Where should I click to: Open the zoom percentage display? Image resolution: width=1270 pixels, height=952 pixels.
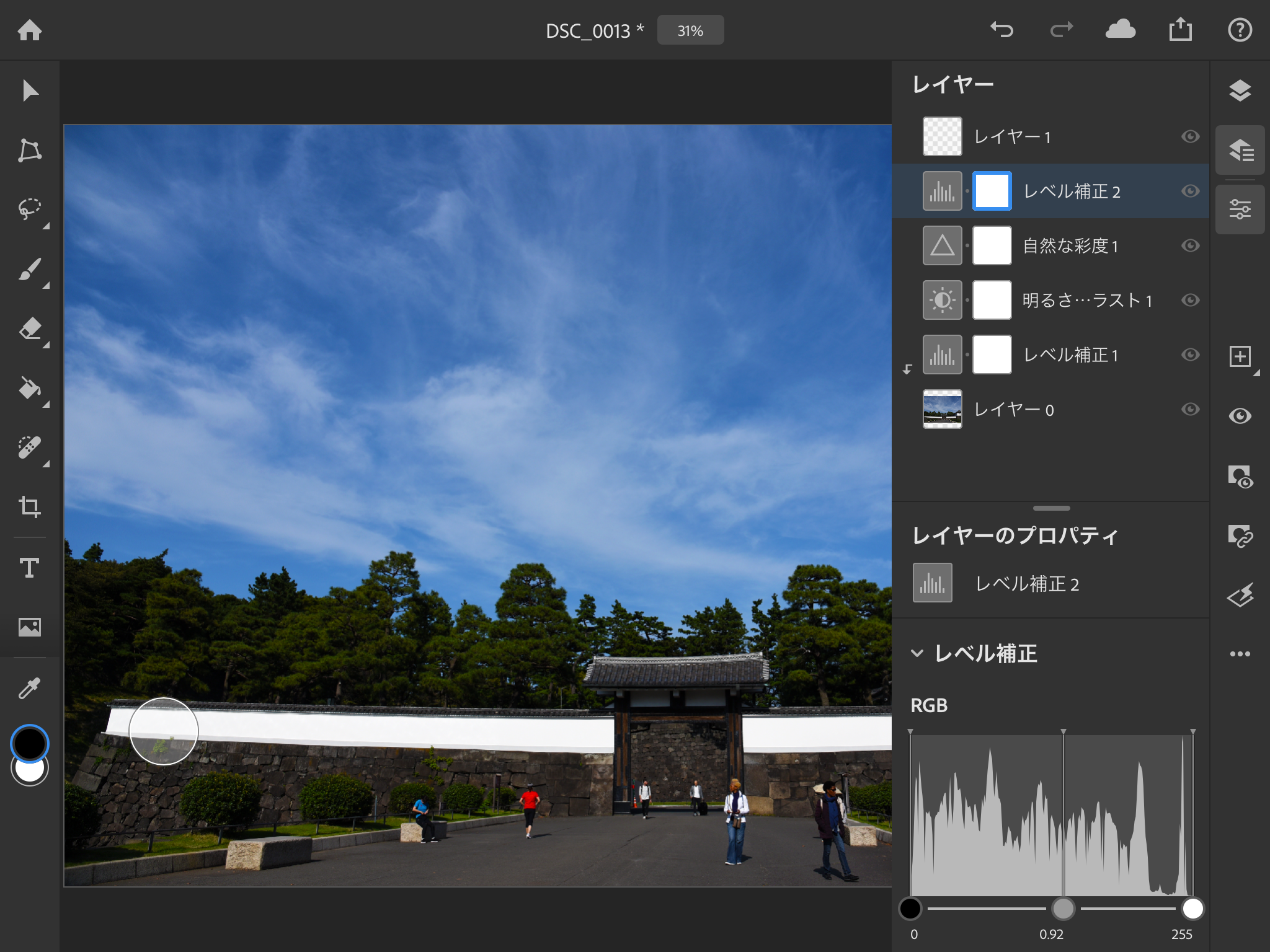coord(690,29)
